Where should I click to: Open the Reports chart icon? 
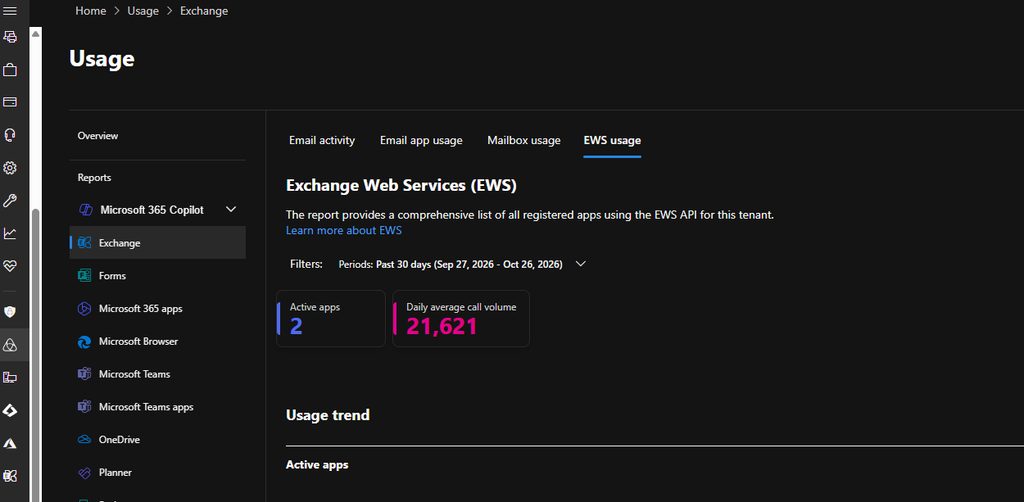click(10, 233)
